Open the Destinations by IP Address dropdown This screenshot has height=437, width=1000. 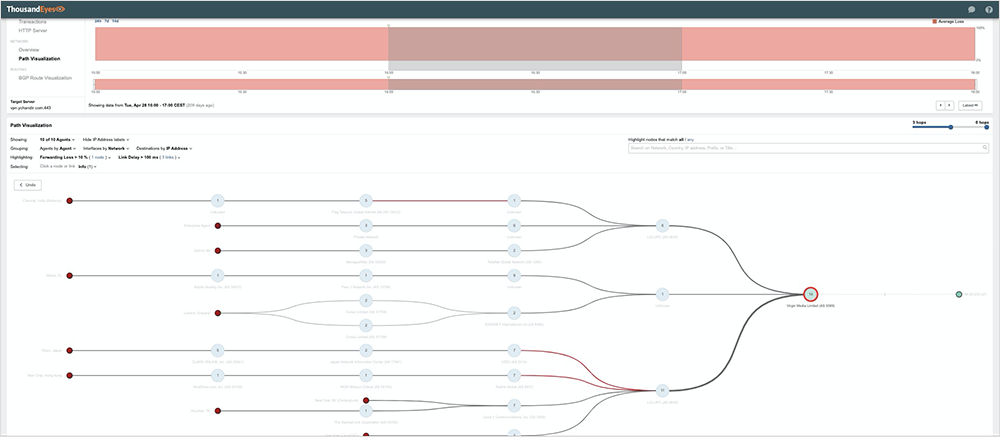[x=163, y=148]
